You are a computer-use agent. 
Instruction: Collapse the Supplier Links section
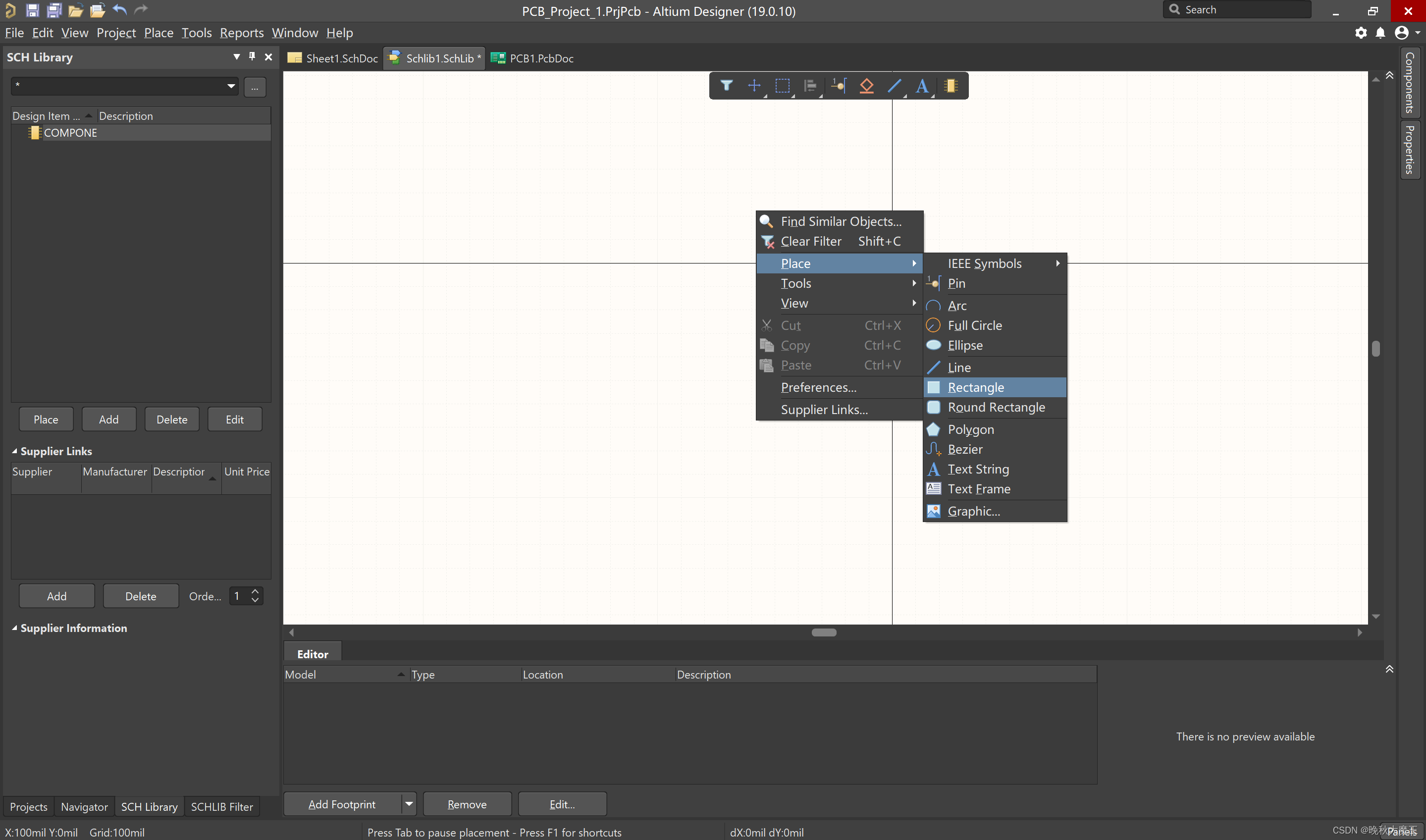pyautogui.click(x=15, y=451)
